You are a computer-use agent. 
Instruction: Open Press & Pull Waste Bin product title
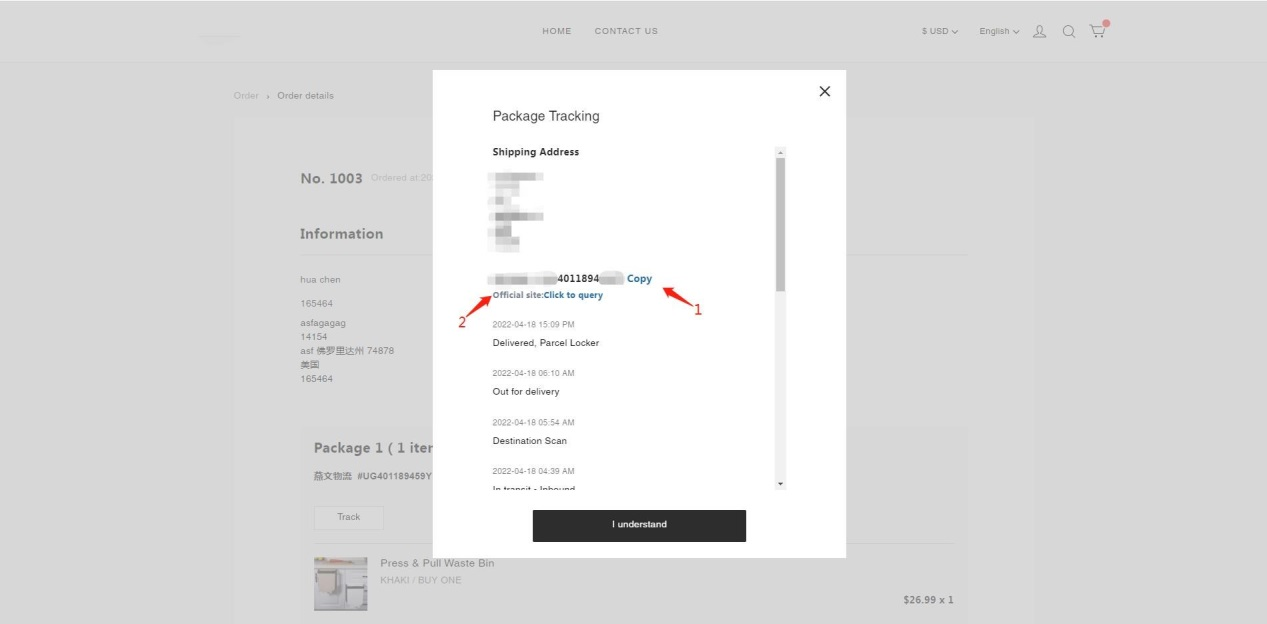coord(437,563)
